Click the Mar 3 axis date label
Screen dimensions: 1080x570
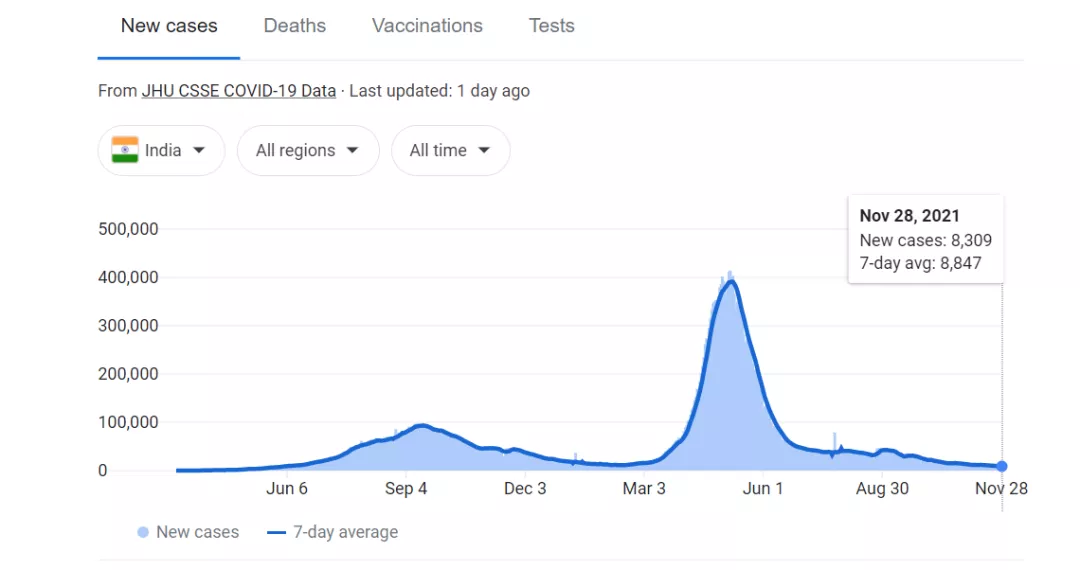point(644,488)
